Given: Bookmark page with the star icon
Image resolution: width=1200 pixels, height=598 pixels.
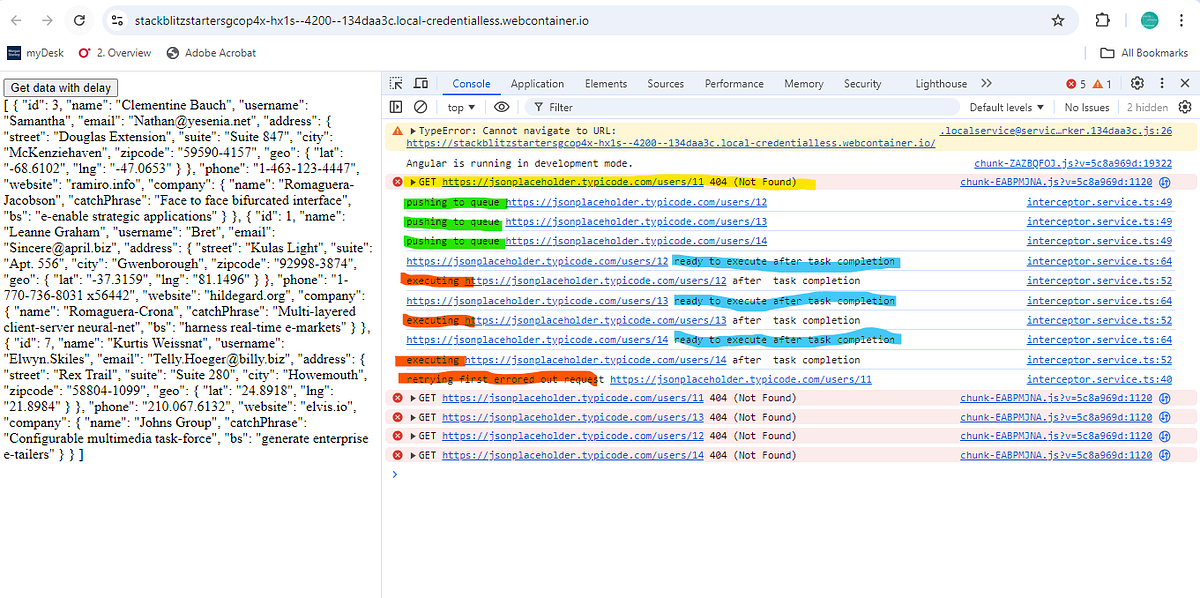Looking at the screenshot, I should click(1058, 20).
